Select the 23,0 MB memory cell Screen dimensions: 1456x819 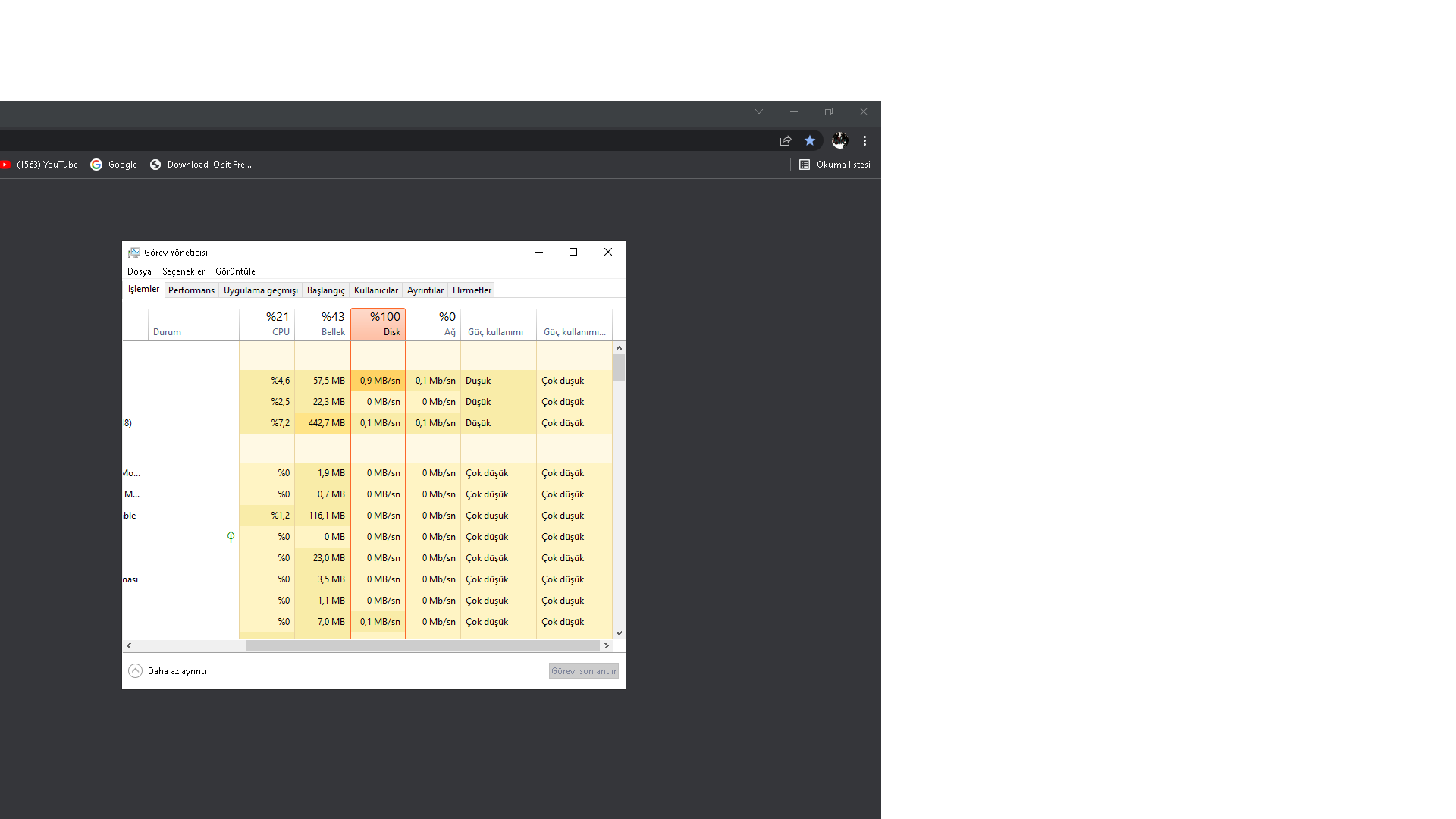coord(322,558)
